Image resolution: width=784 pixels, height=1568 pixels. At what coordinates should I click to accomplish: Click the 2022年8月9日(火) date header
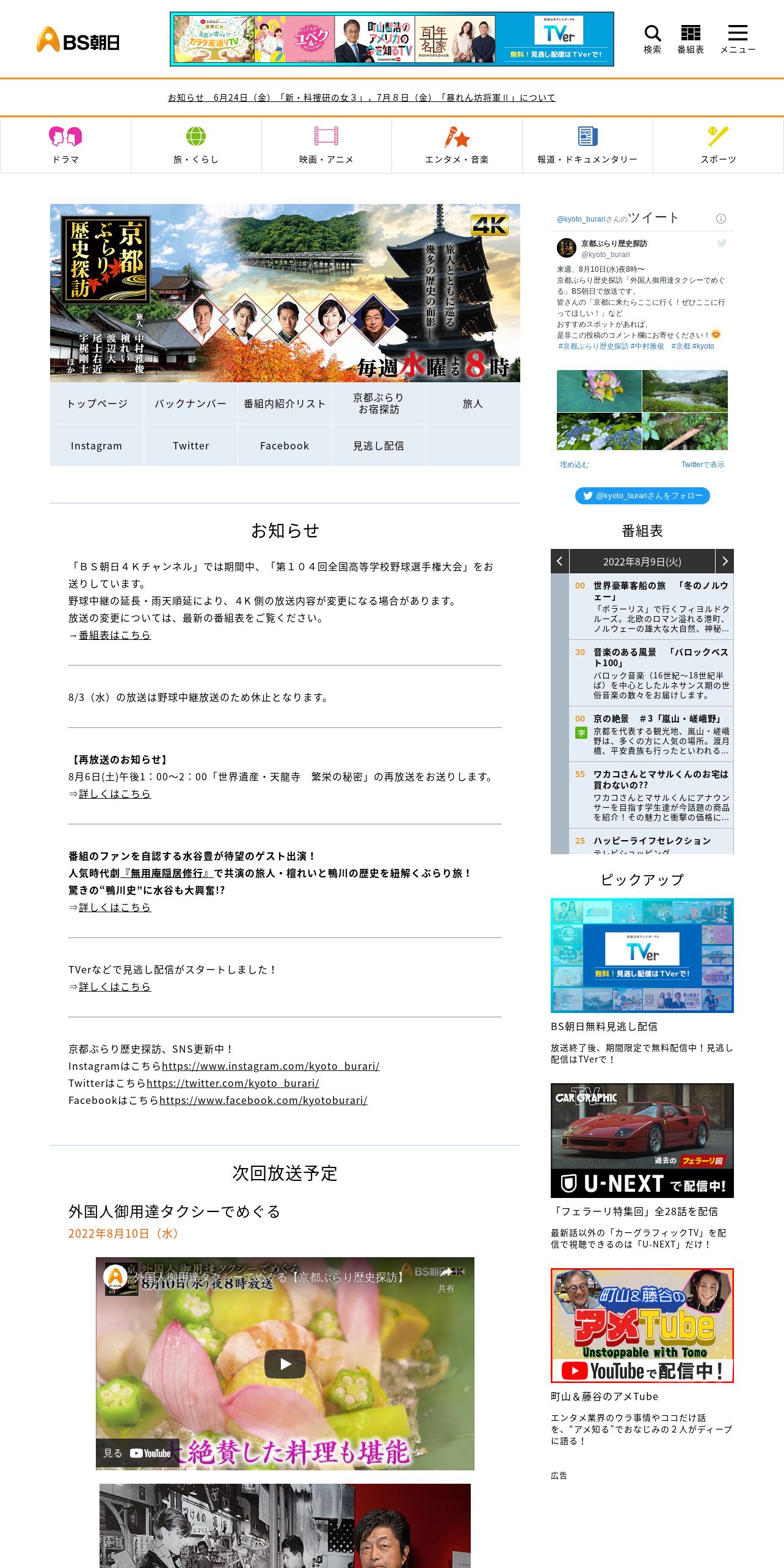tap(642, 562)
